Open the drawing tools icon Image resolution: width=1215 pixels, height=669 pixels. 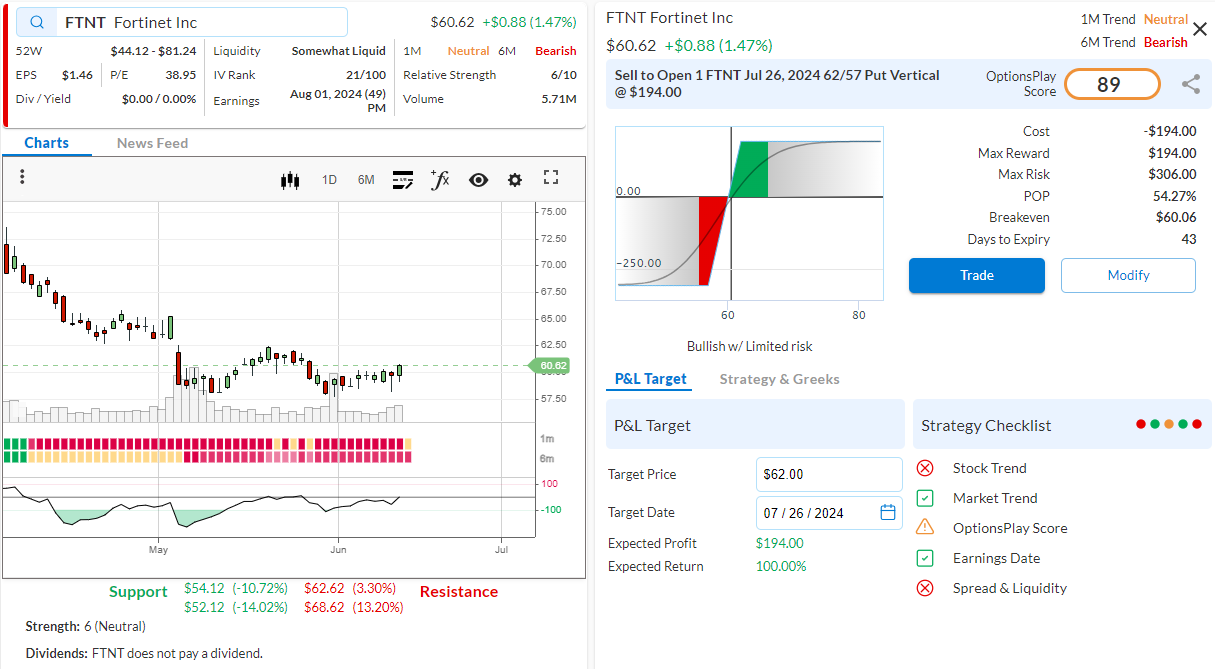point(403,180)
